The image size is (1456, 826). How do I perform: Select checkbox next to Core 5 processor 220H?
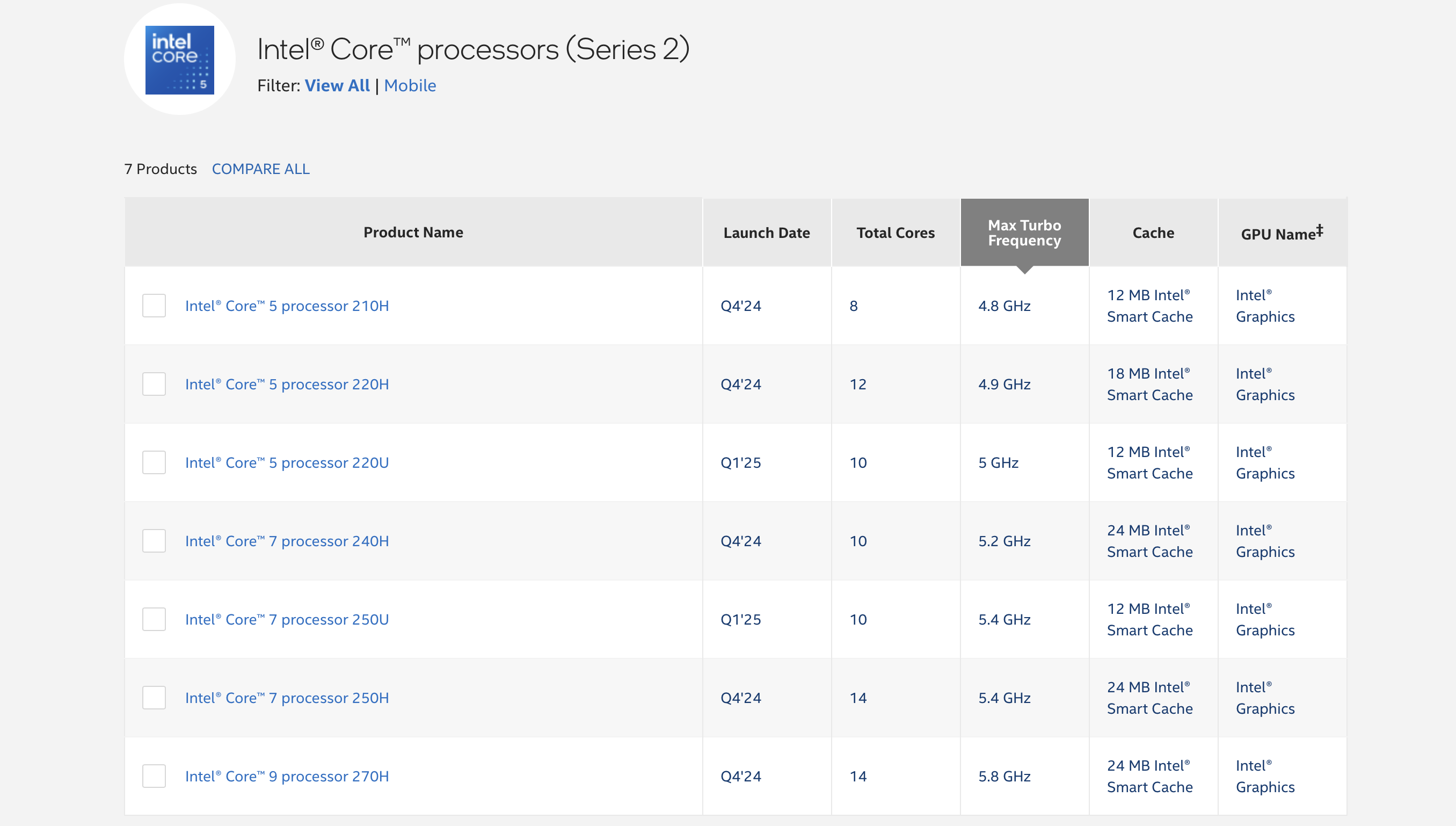coord(154,385)
